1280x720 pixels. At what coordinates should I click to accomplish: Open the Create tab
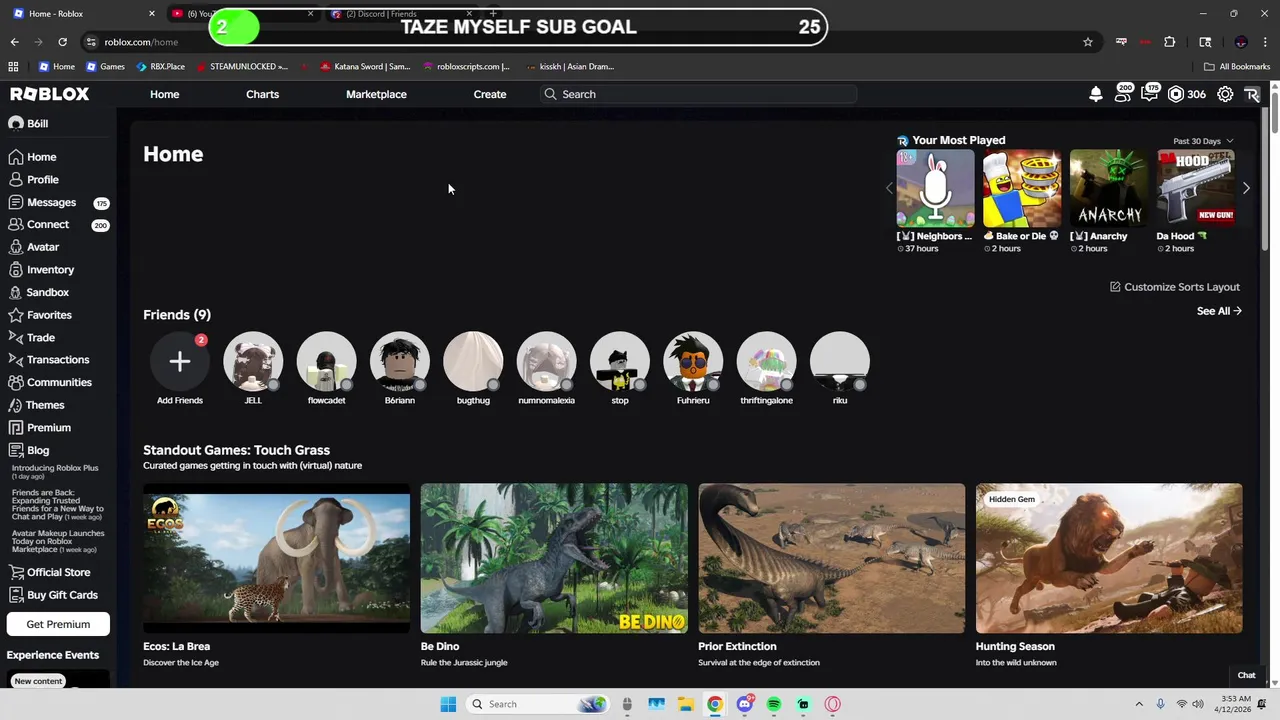click(490, 94)
